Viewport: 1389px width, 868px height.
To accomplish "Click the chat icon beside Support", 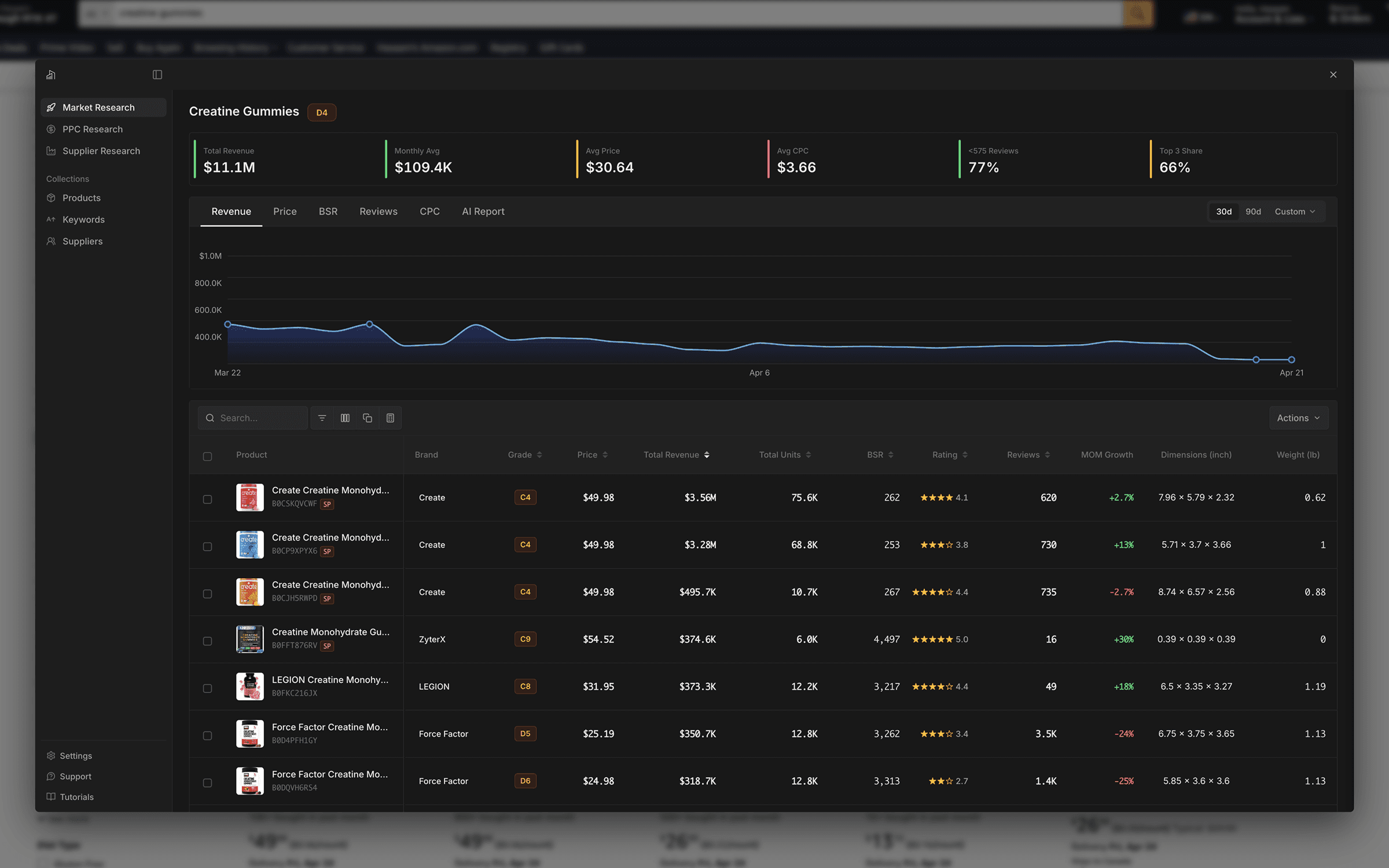I will pos(51,777).
